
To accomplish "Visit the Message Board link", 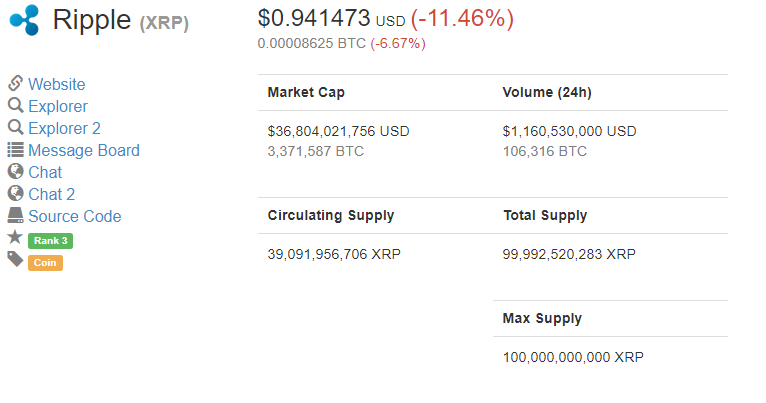I will pyautogui.click(x=84, y=150).
